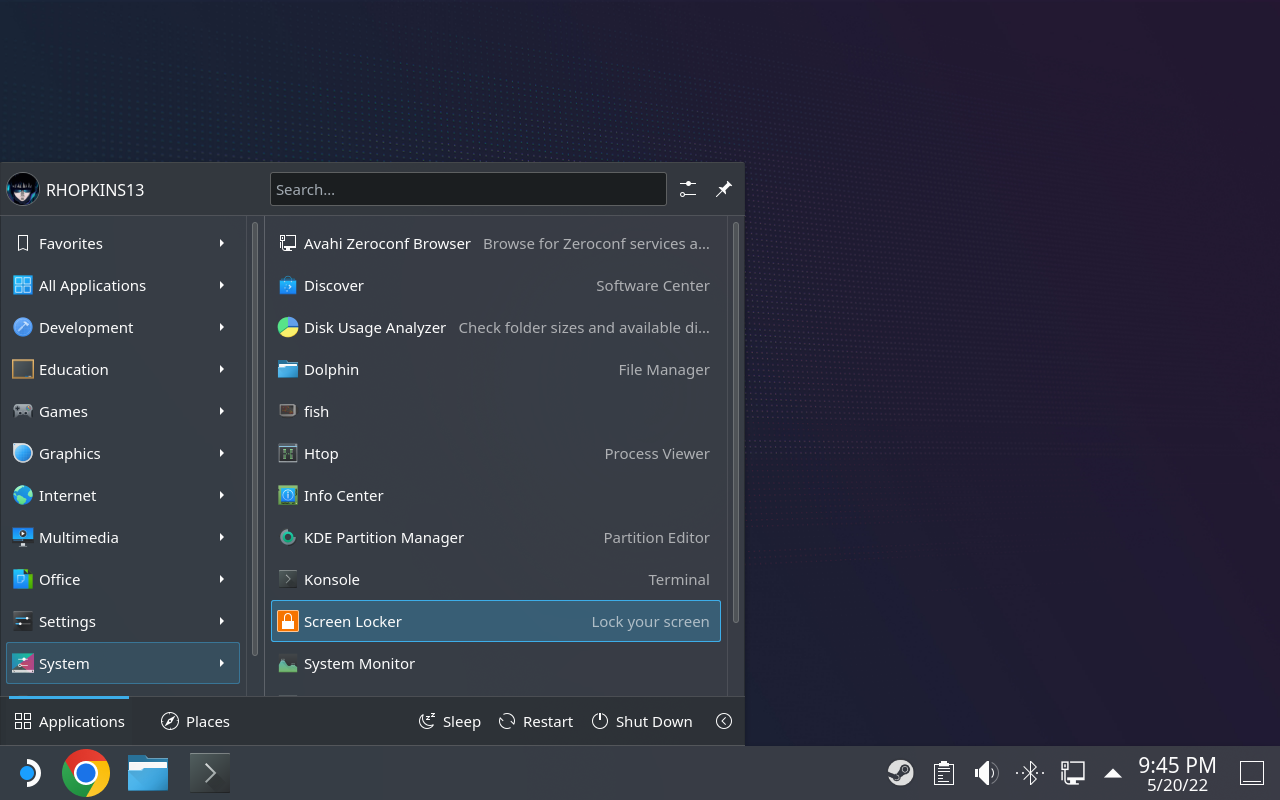Expand the Multimedia category arrow
The width and height of the screenshot is (1280, 800).
pyautogui.click(x=222, y=537)
